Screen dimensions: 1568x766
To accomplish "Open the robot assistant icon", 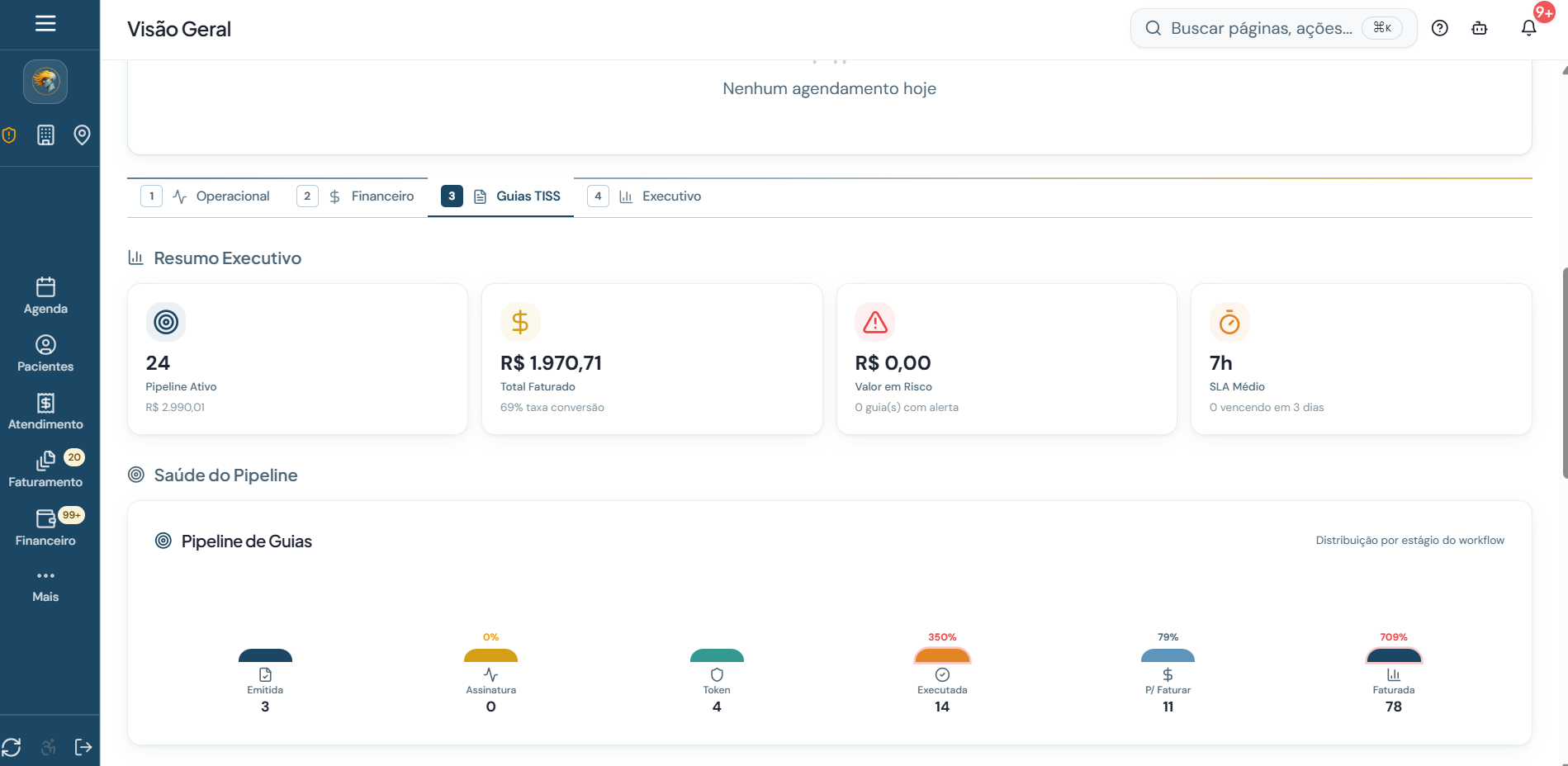I will point(1480,28).
